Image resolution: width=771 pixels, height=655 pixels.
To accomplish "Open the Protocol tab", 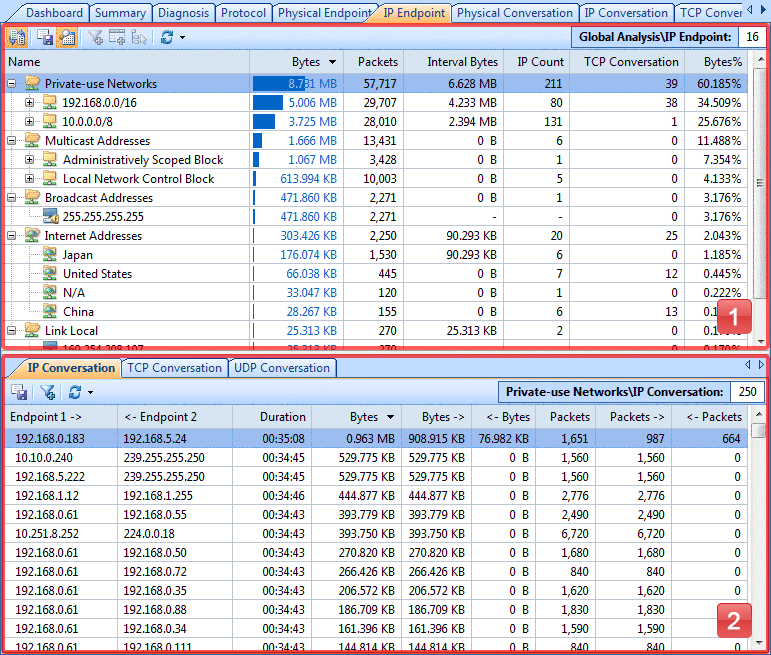I will point(244,13).
